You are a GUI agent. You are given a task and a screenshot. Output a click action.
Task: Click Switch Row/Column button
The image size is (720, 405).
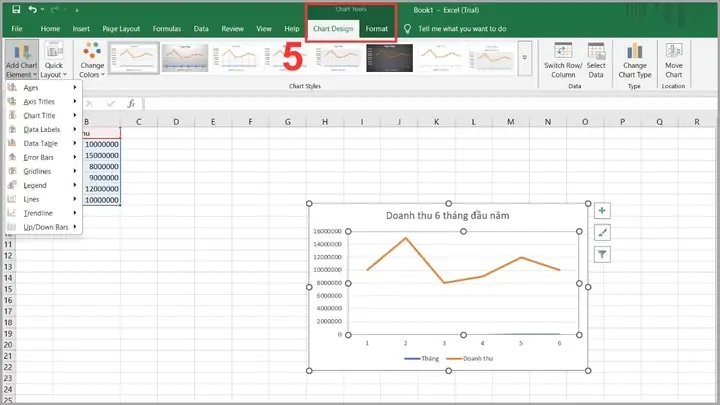click(563, 60)
